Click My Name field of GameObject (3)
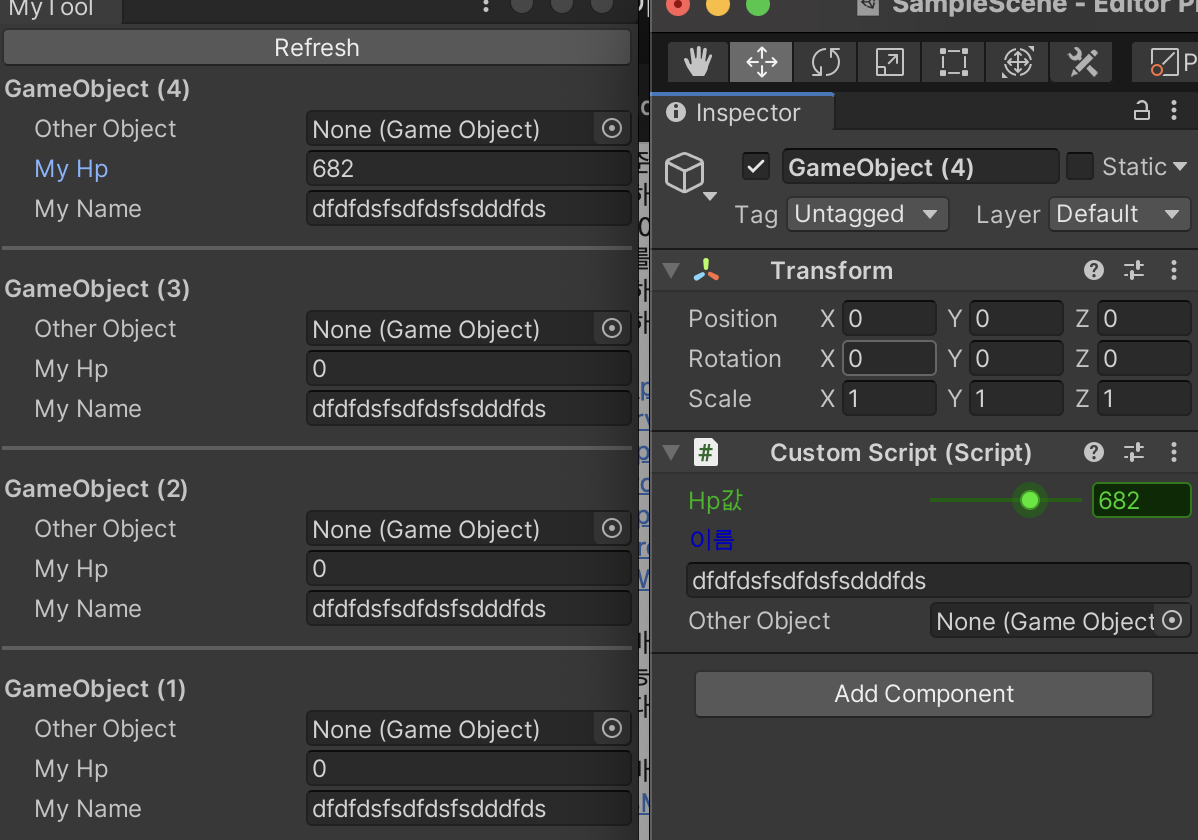This screenshot has height=840, width=1198. tap(468, 408)
